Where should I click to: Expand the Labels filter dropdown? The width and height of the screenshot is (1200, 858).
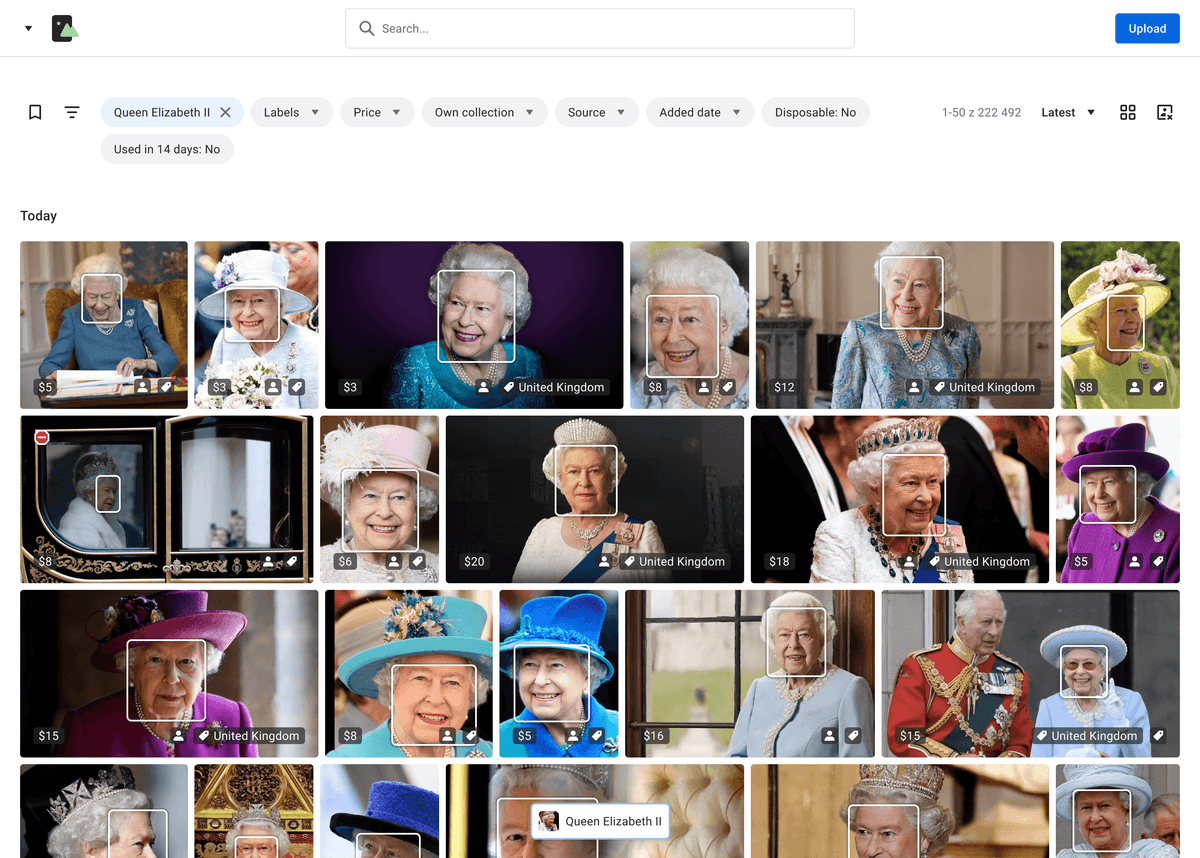[292, 112]
